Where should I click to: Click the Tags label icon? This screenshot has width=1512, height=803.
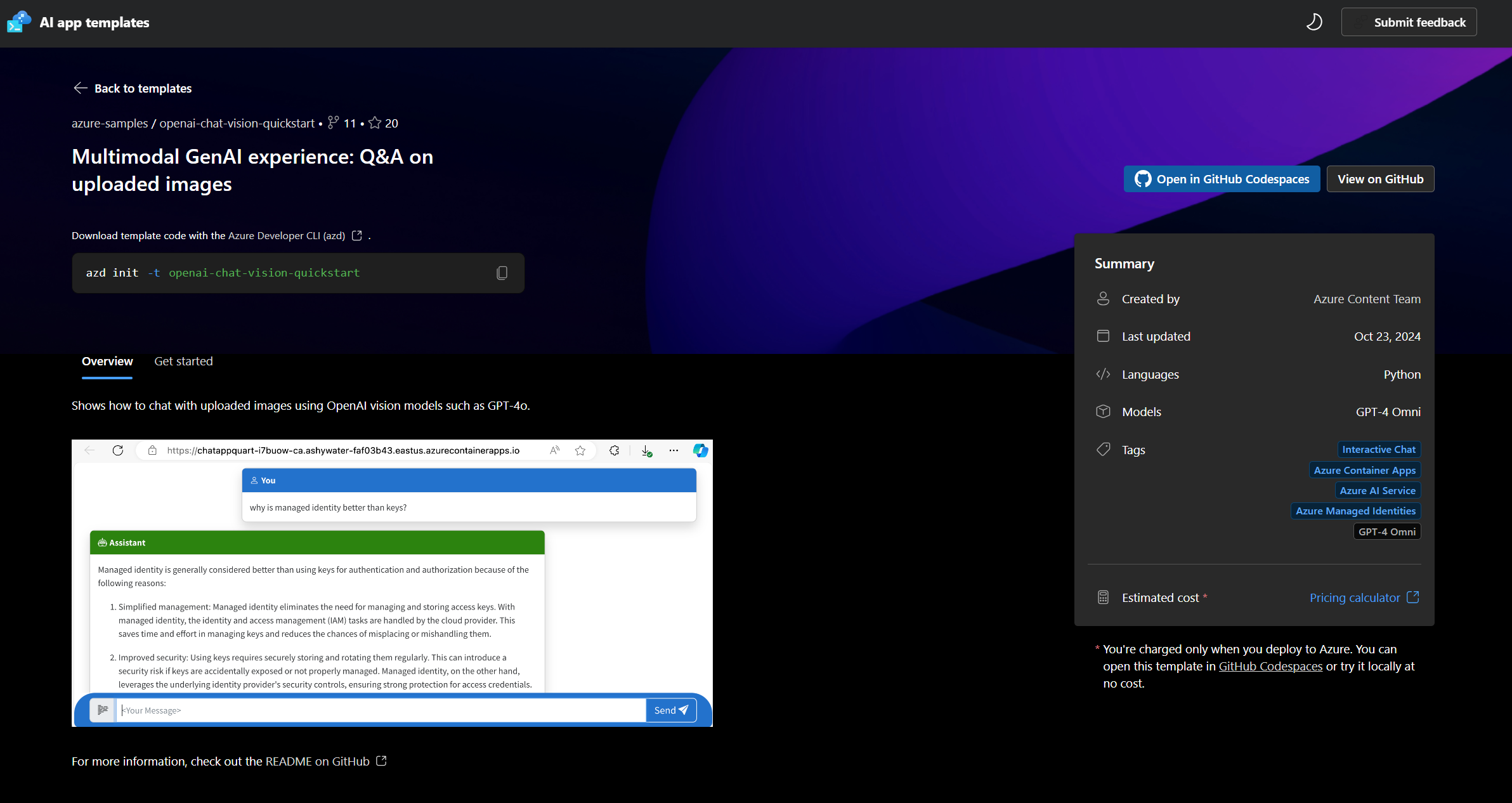click(1103, 449)
